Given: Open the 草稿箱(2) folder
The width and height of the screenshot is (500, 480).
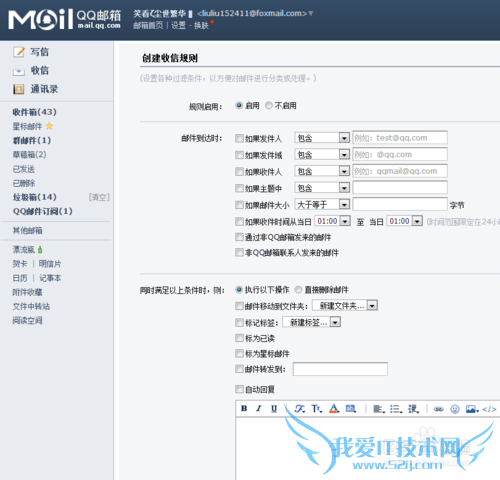Looking at the screenshot, I should tap(30, 155).
